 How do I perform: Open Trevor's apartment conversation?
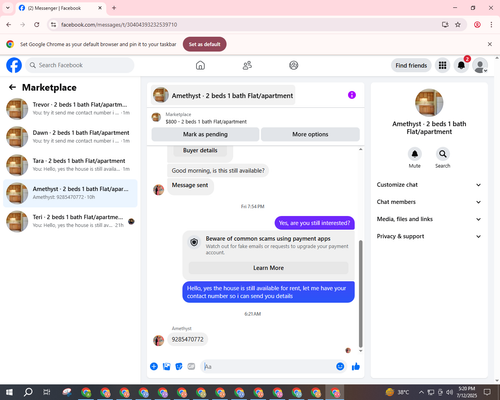click(x=70, y=108)
